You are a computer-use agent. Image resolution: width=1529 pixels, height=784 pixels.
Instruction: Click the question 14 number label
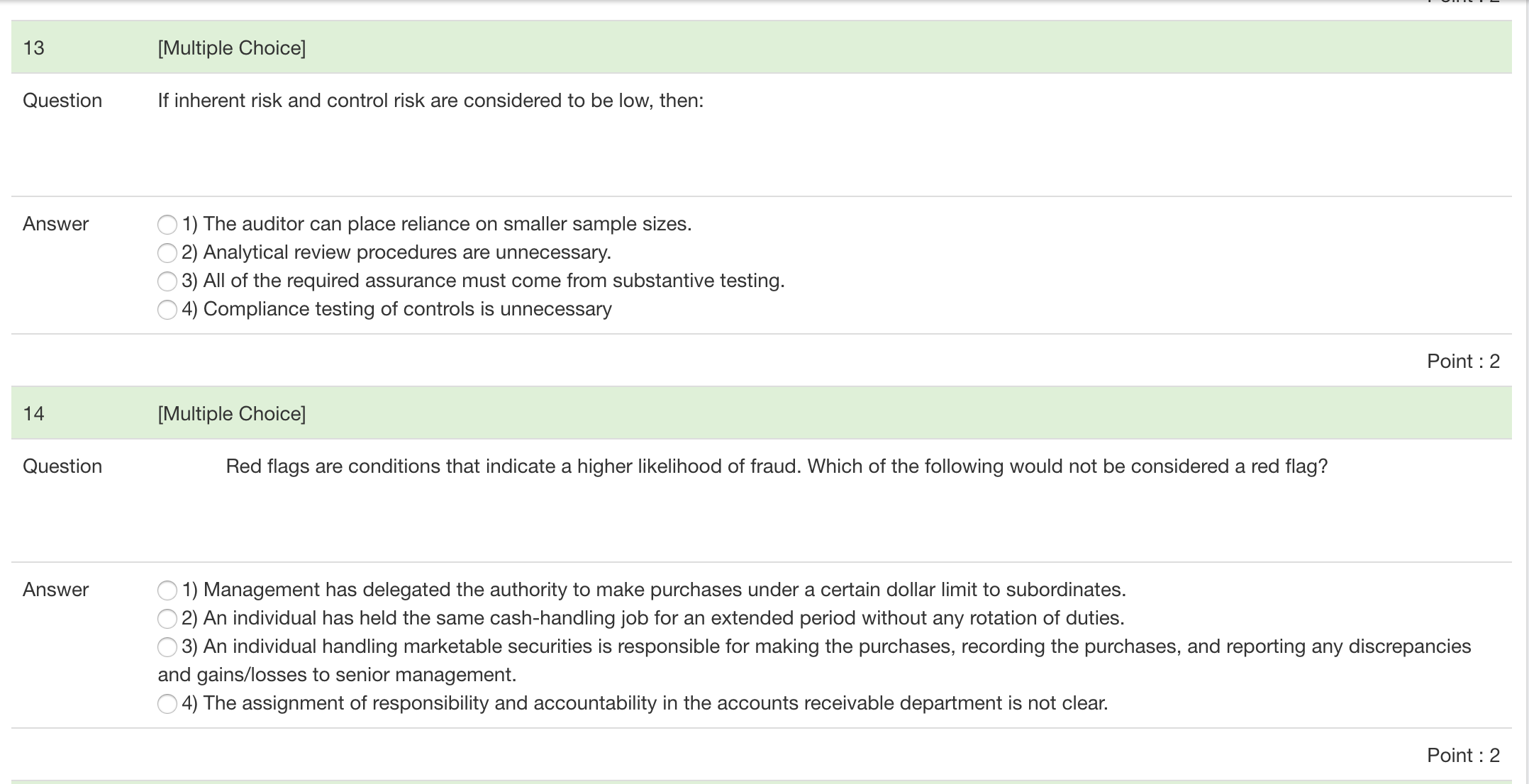[32, 413]
